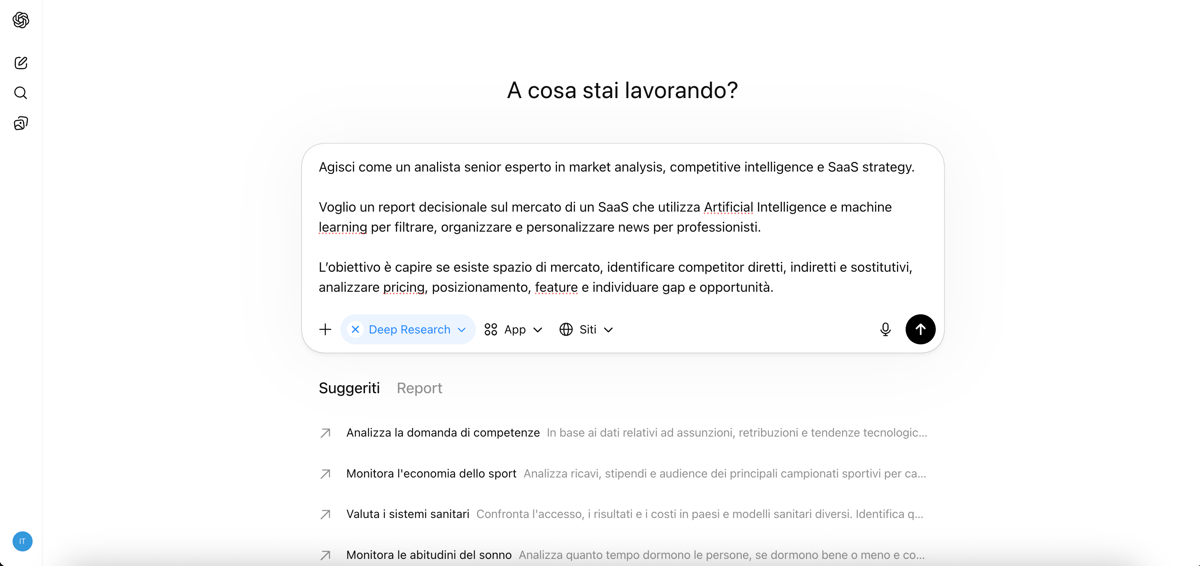
Task: Click arrow icon beside 'Valuta i sistemi sanitari'
Action: pyautogui.click(x=325, y=514)
